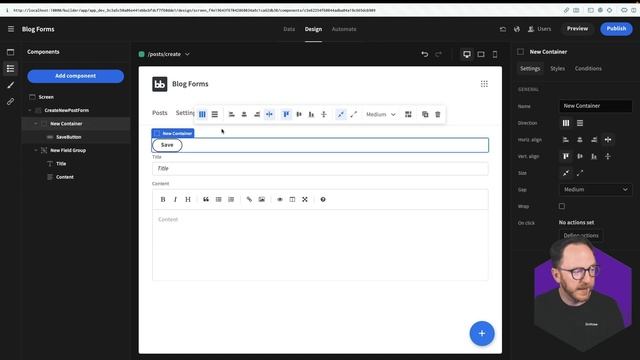Switch preview to desktop device

coord(467,54)
